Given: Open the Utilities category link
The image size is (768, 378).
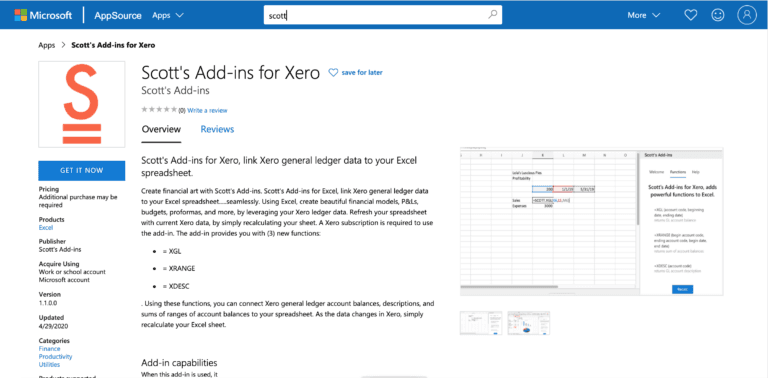Looking at the screenshot, I should [49, 364].
